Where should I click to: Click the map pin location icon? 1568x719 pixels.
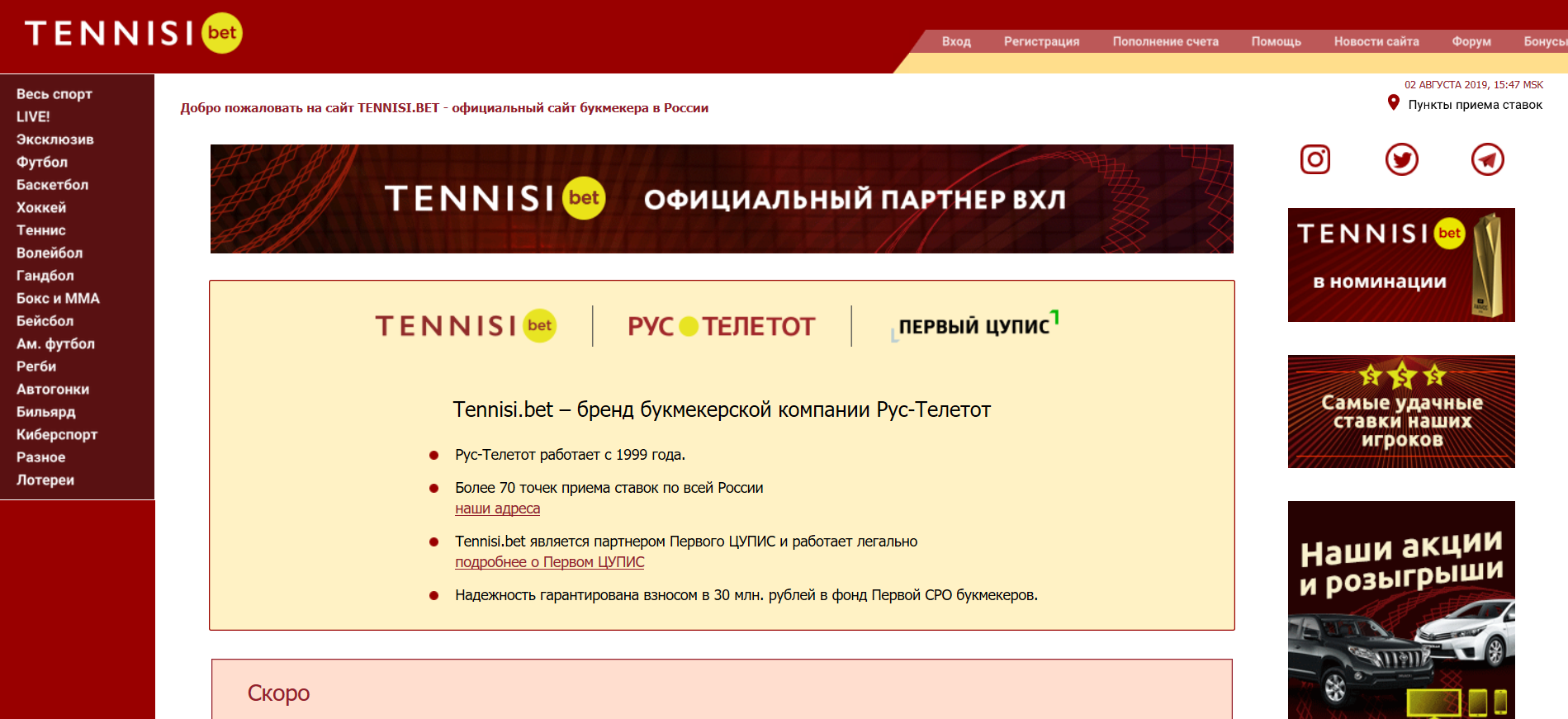coord(1393,103)
